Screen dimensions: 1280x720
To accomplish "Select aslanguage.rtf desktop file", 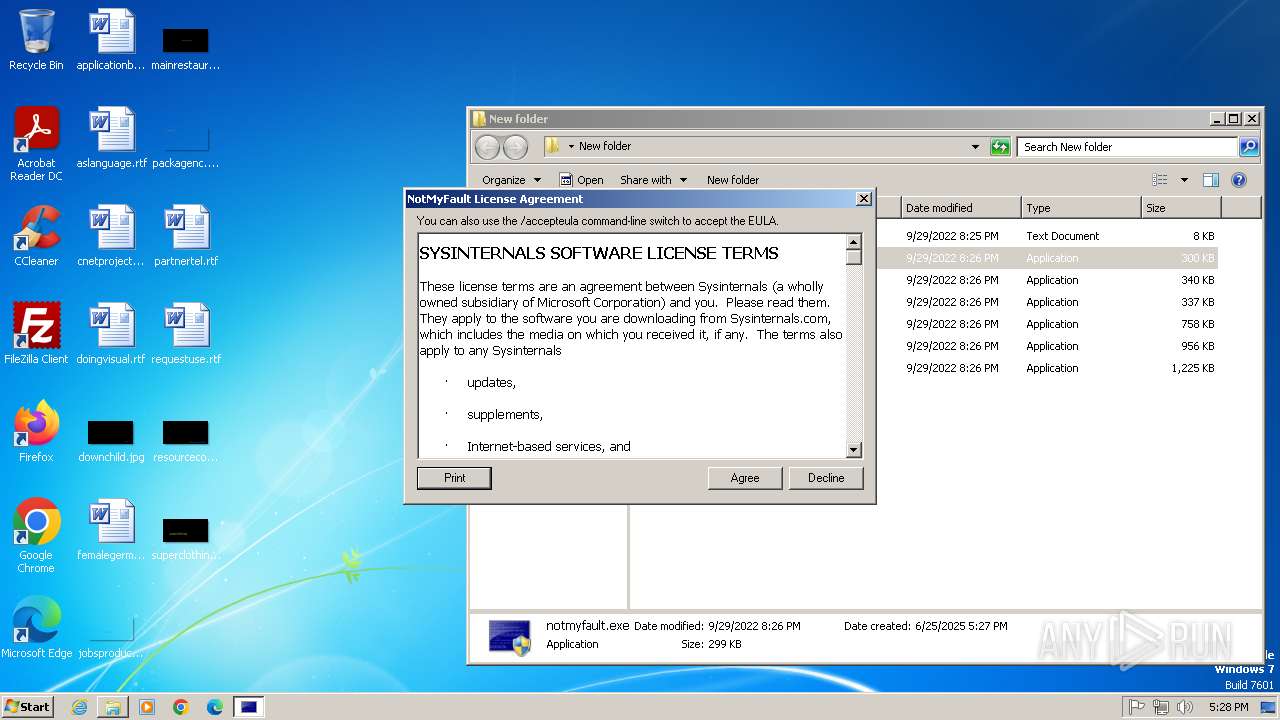I will pos(111,138).
